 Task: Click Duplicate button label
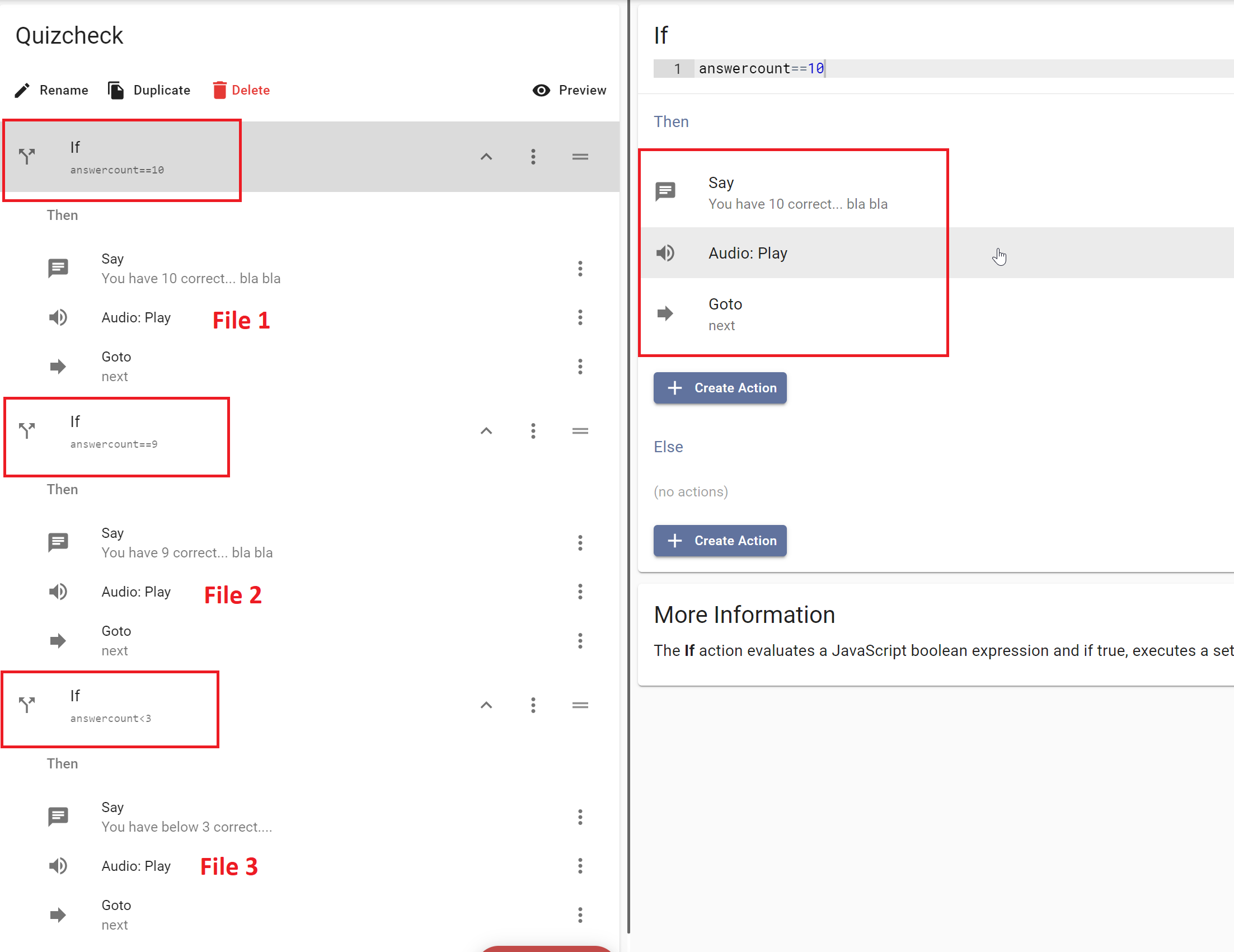(x=162, y=91)
